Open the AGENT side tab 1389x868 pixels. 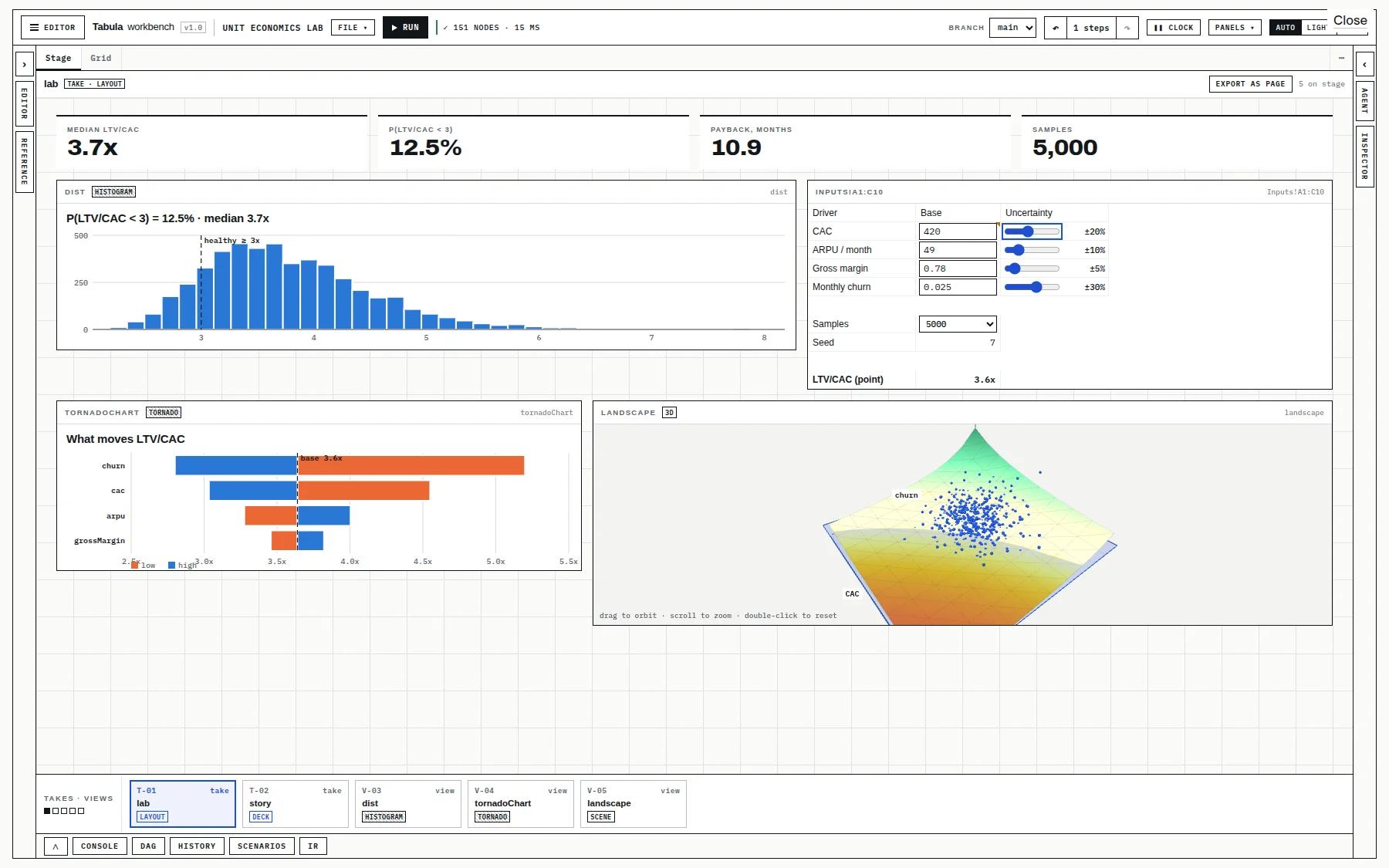(1364, 101)
